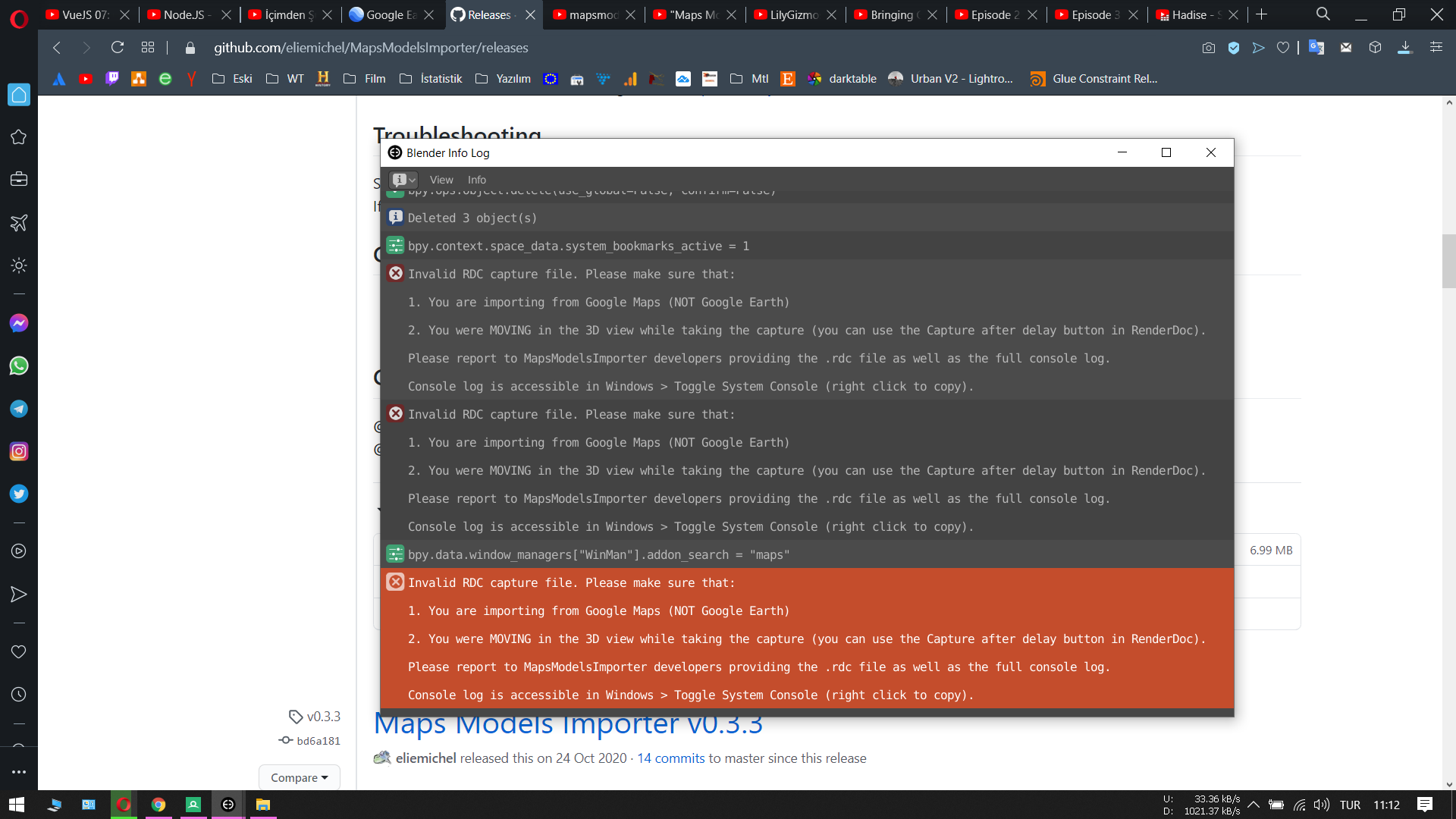This screenshot has width=1456, height=819.
Task: Open the Info menu in Blender Info Log
Action: (x=476, y=180)
